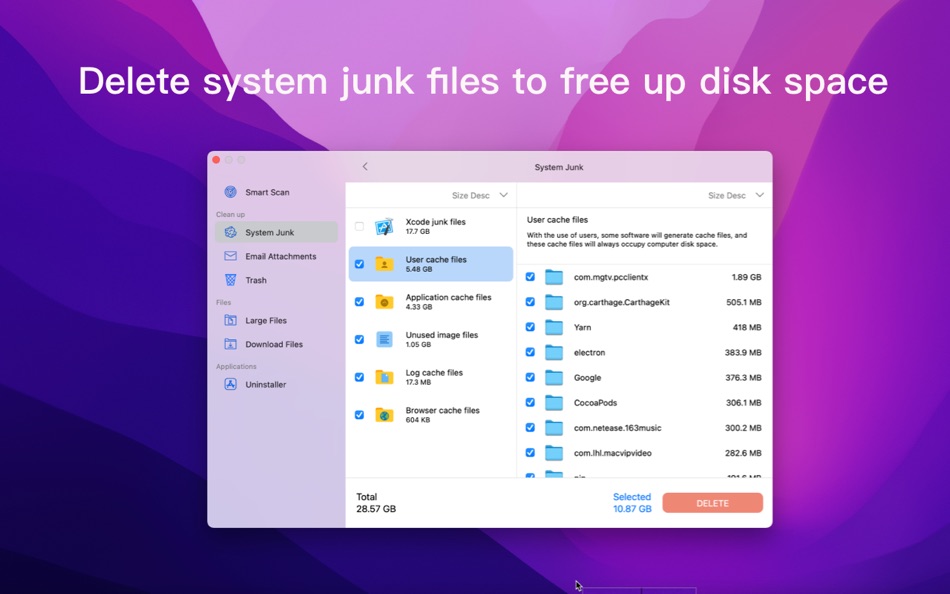Uncheck the com.mgtv.pcclientx checkbox

[530, 276]
